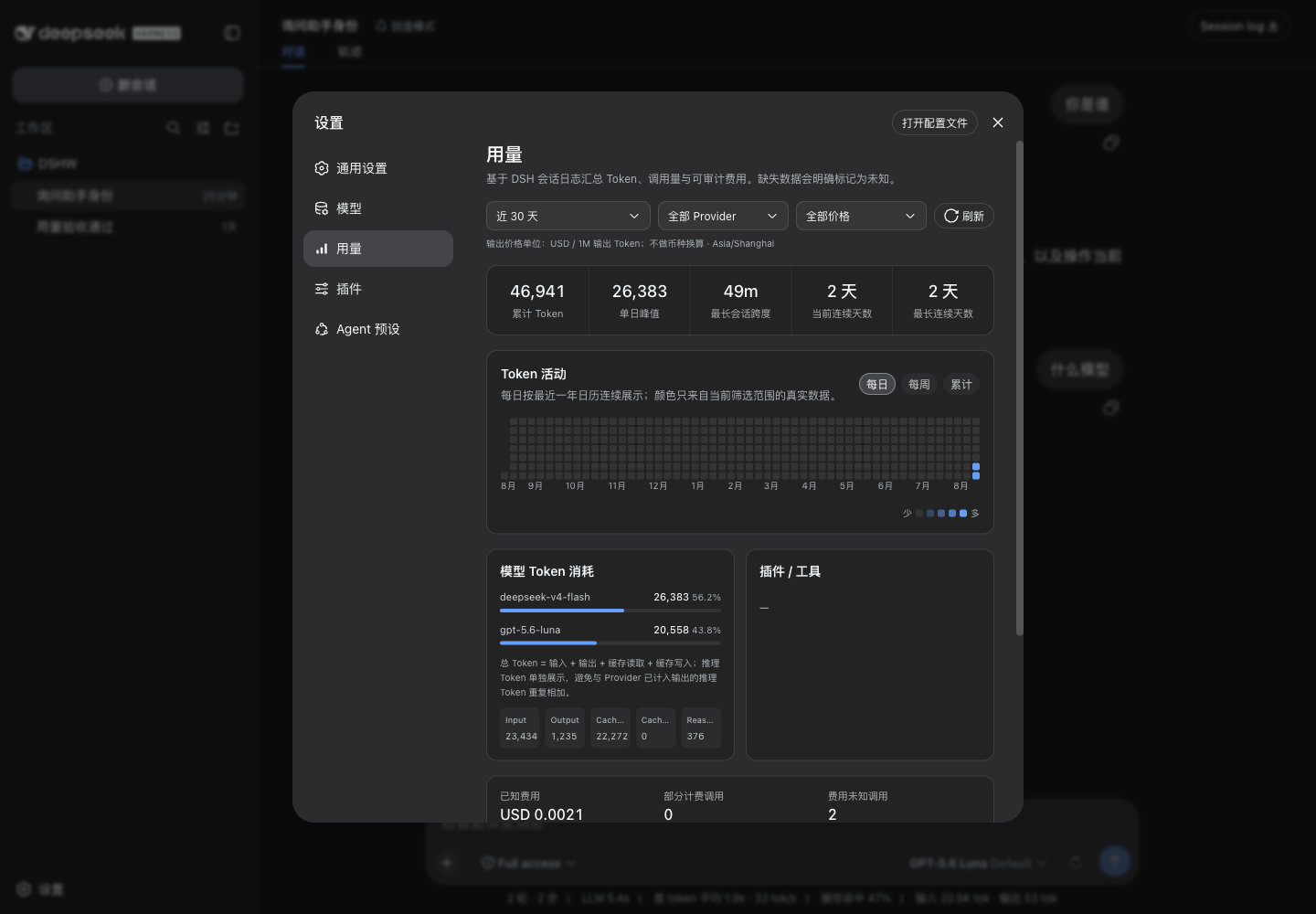Click the blue send arrow button
Viewport: 1316px width, 914px height.
pos(1114,861)
